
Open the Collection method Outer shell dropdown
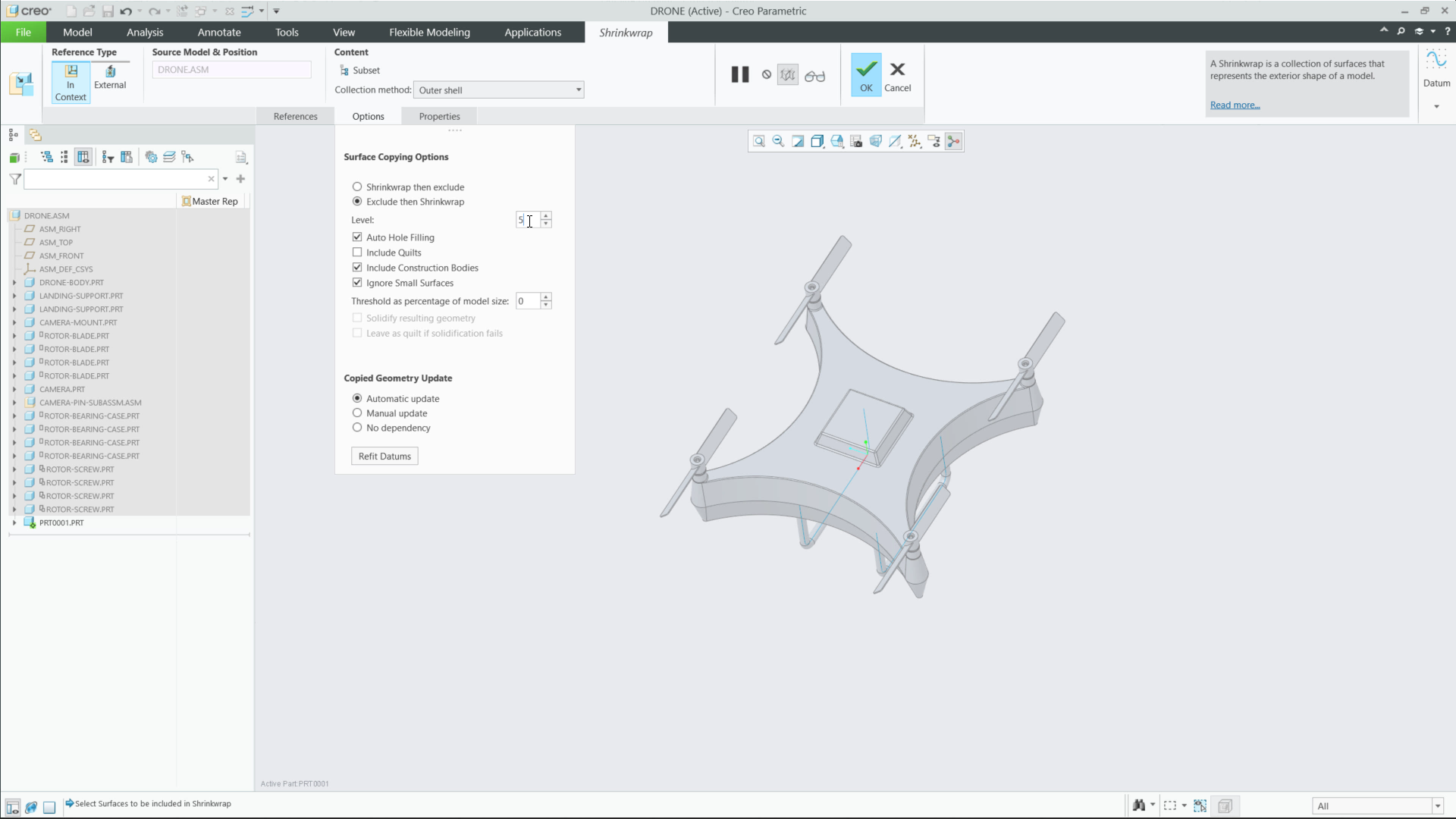(x=578, y=89)
